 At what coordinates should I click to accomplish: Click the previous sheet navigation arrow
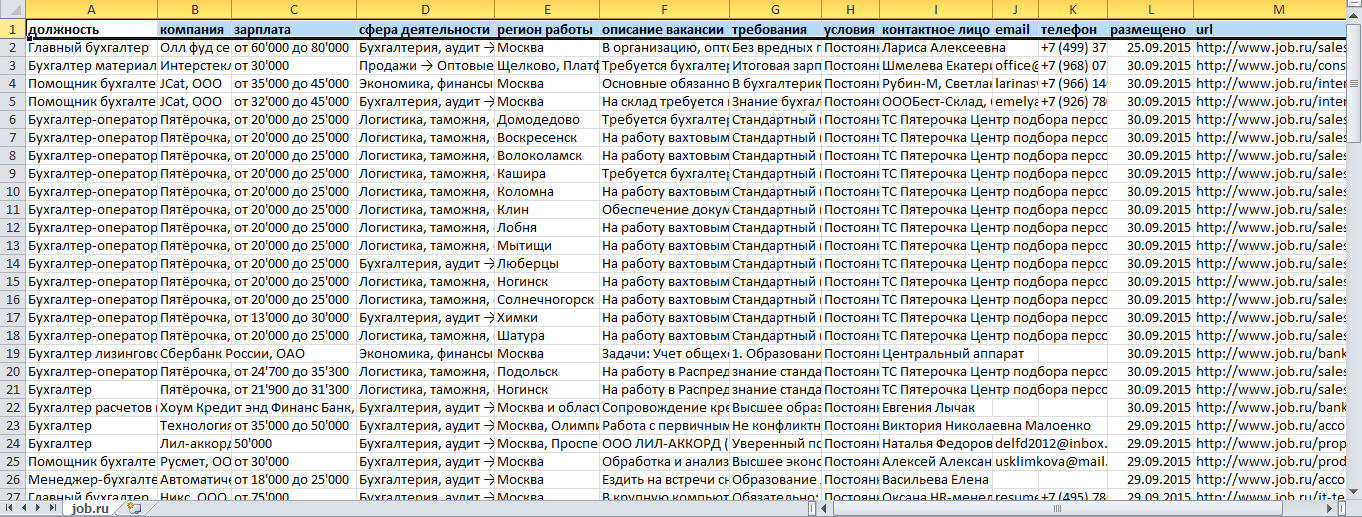(24, 508)
